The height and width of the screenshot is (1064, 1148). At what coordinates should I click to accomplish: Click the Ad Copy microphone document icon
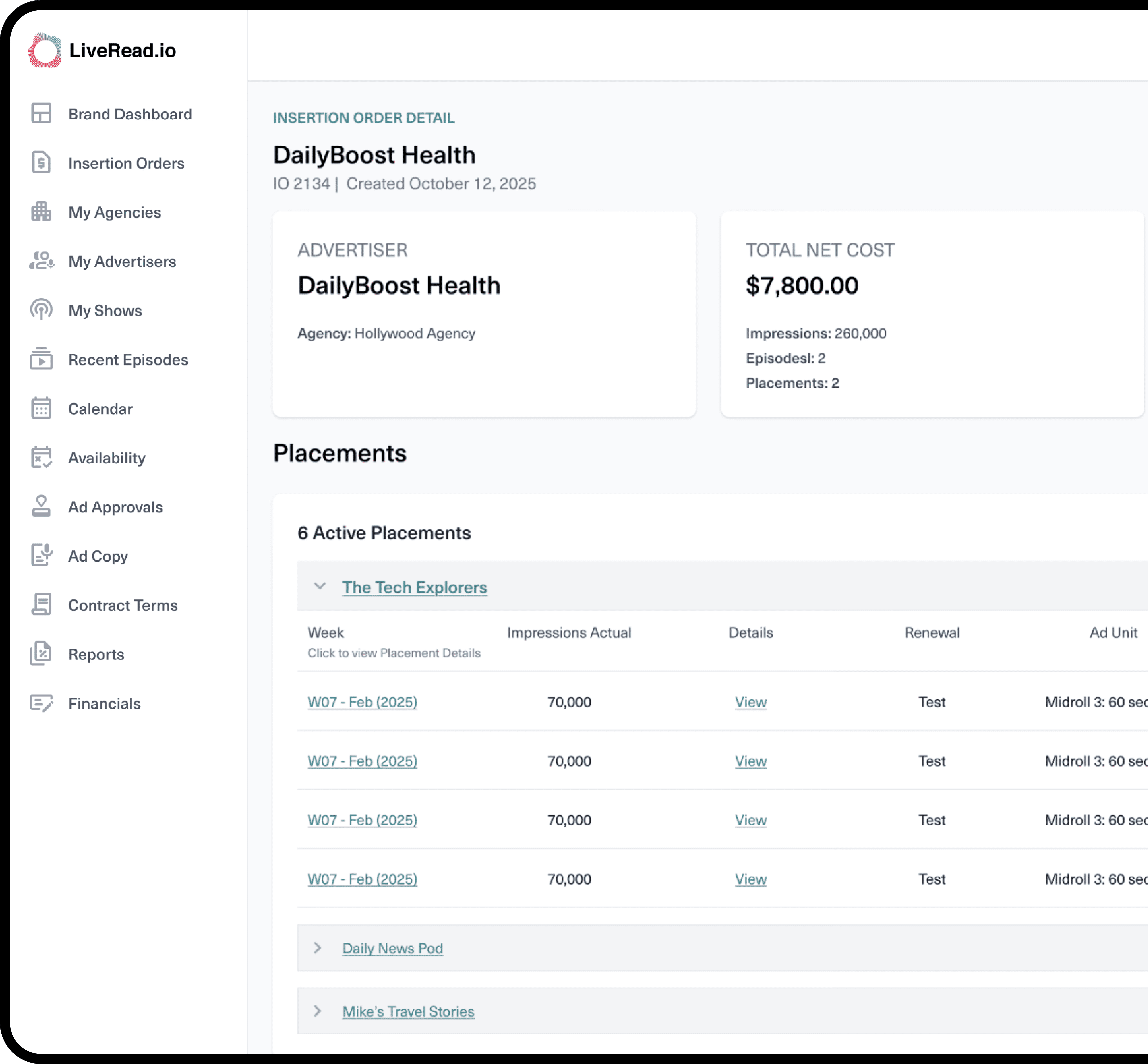(x=41, y=555)
